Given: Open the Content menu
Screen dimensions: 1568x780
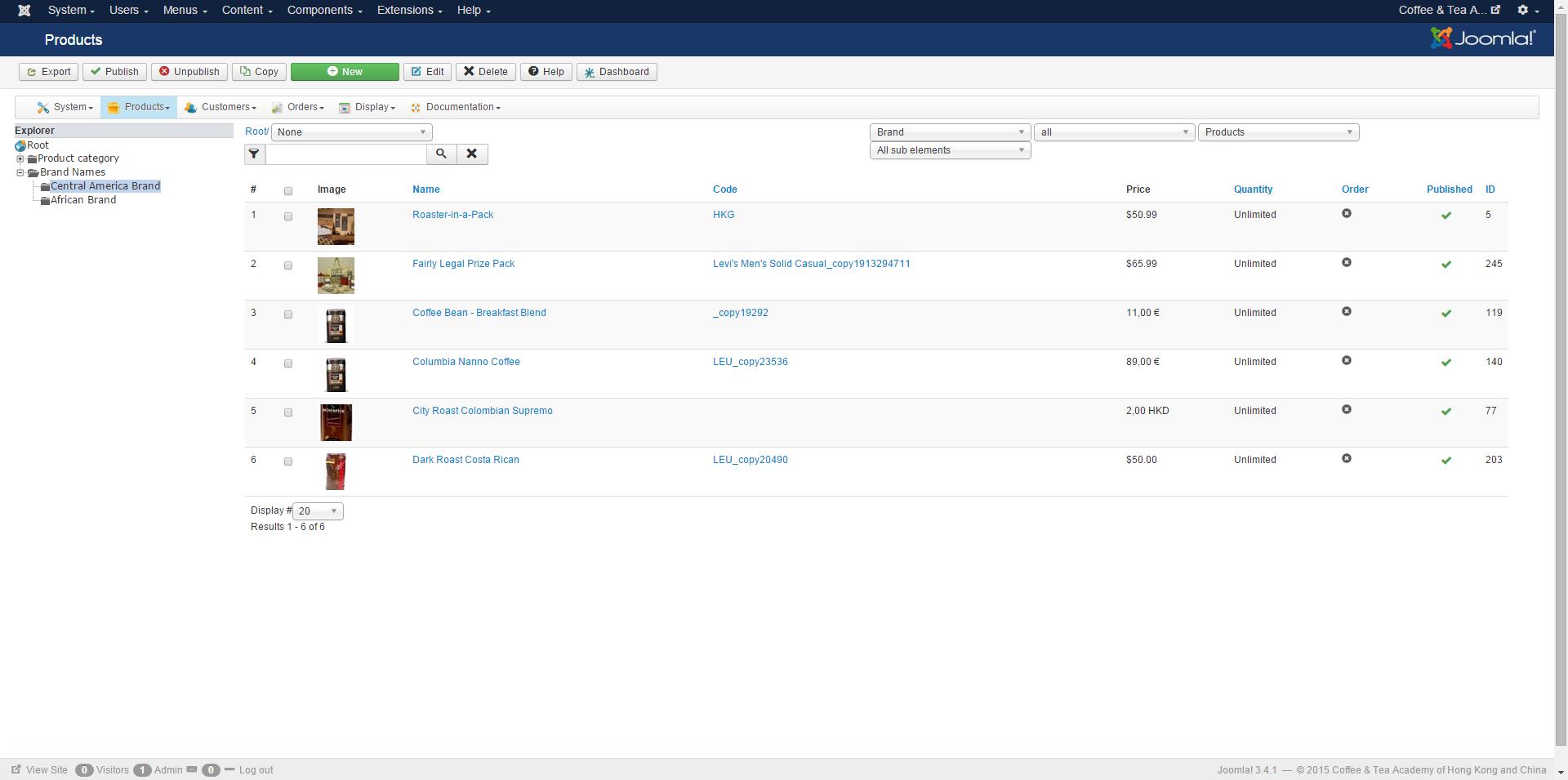Looking at the screenshot, I should pos(247,11).
